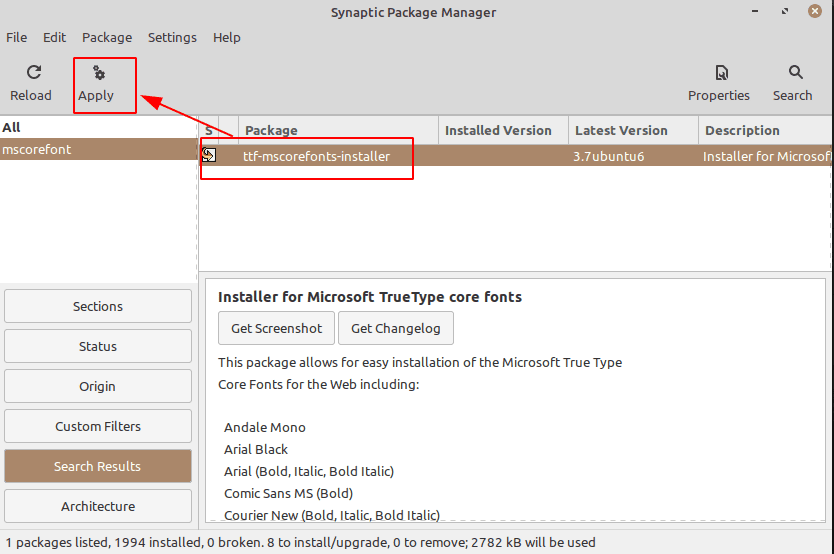Viewport: 834px width, 554px height.
Task: Click the status mark icon for ttf-mscorefonts-installer
Action: (x=208, y=155)
